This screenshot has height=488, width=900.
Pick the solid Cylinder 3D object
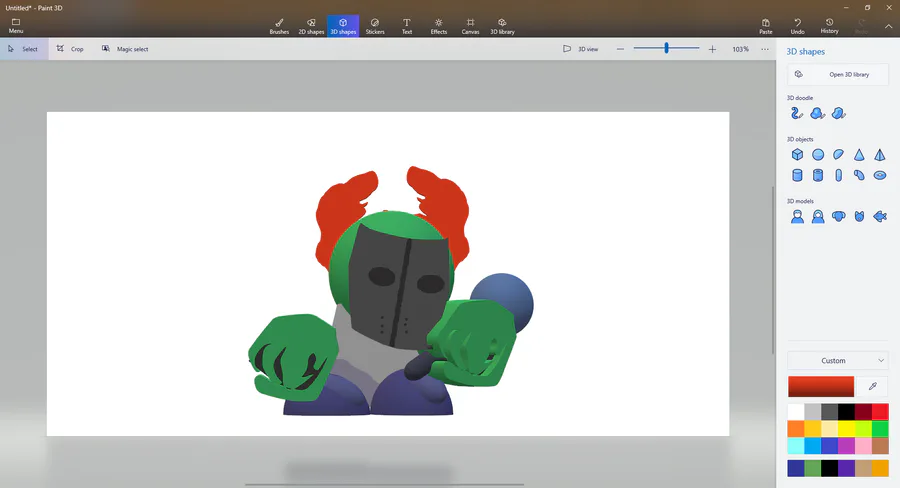[797, 175]
